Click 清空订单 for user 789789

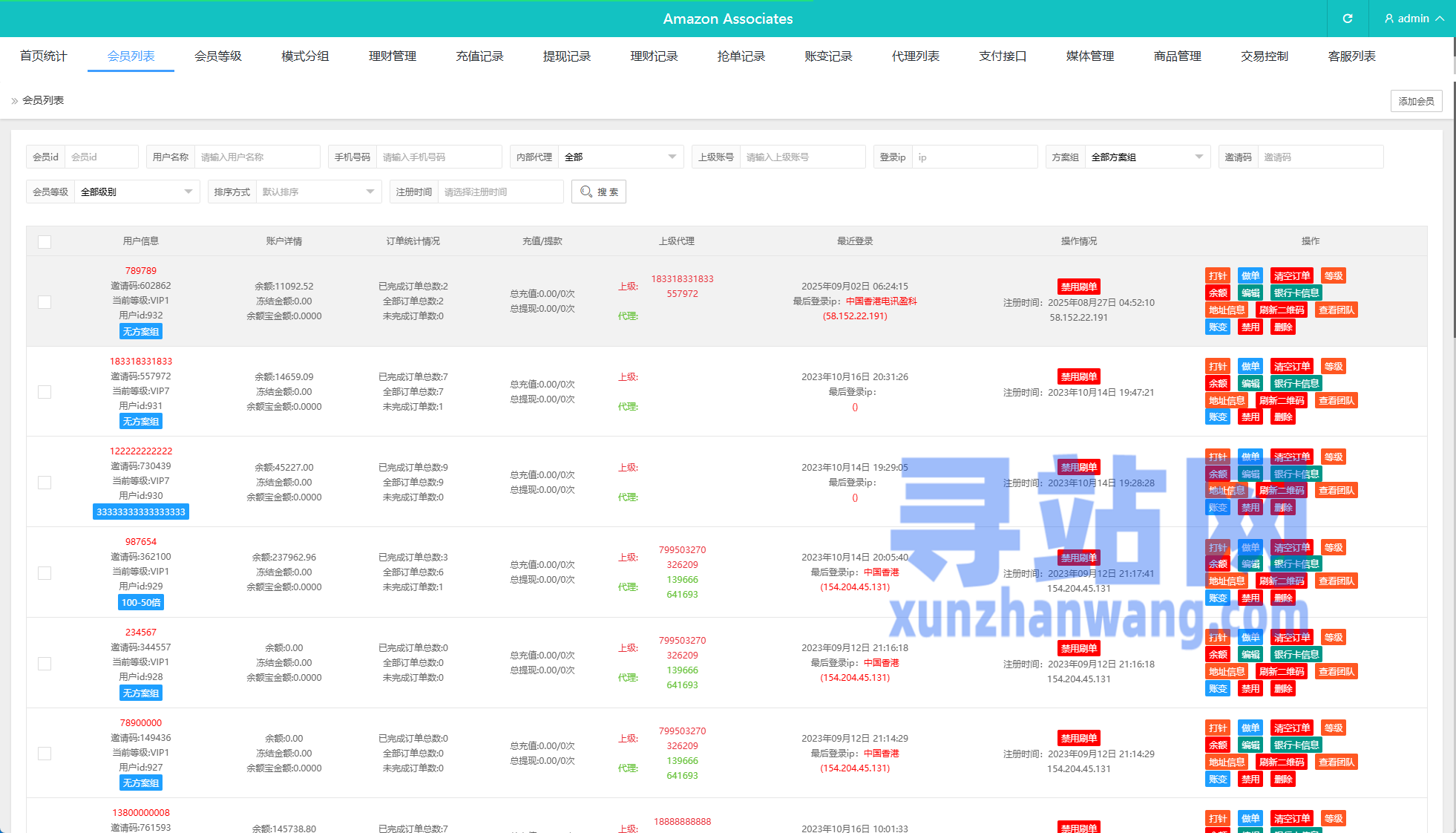pyautogui.click(x=1292, y=276)
